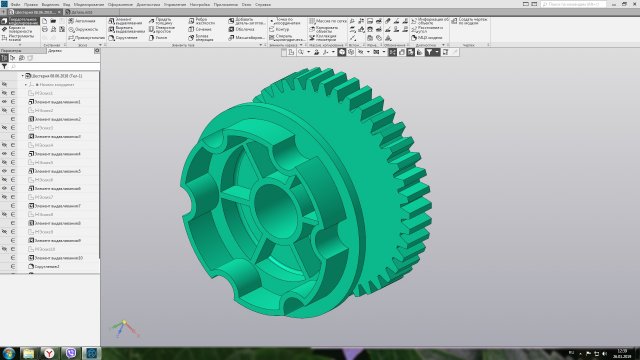The width and height of the screenshot is (640, 360).
Task: Toggle visibility of Элемент выдавливания:1
Action: click(x=4, y=102)
